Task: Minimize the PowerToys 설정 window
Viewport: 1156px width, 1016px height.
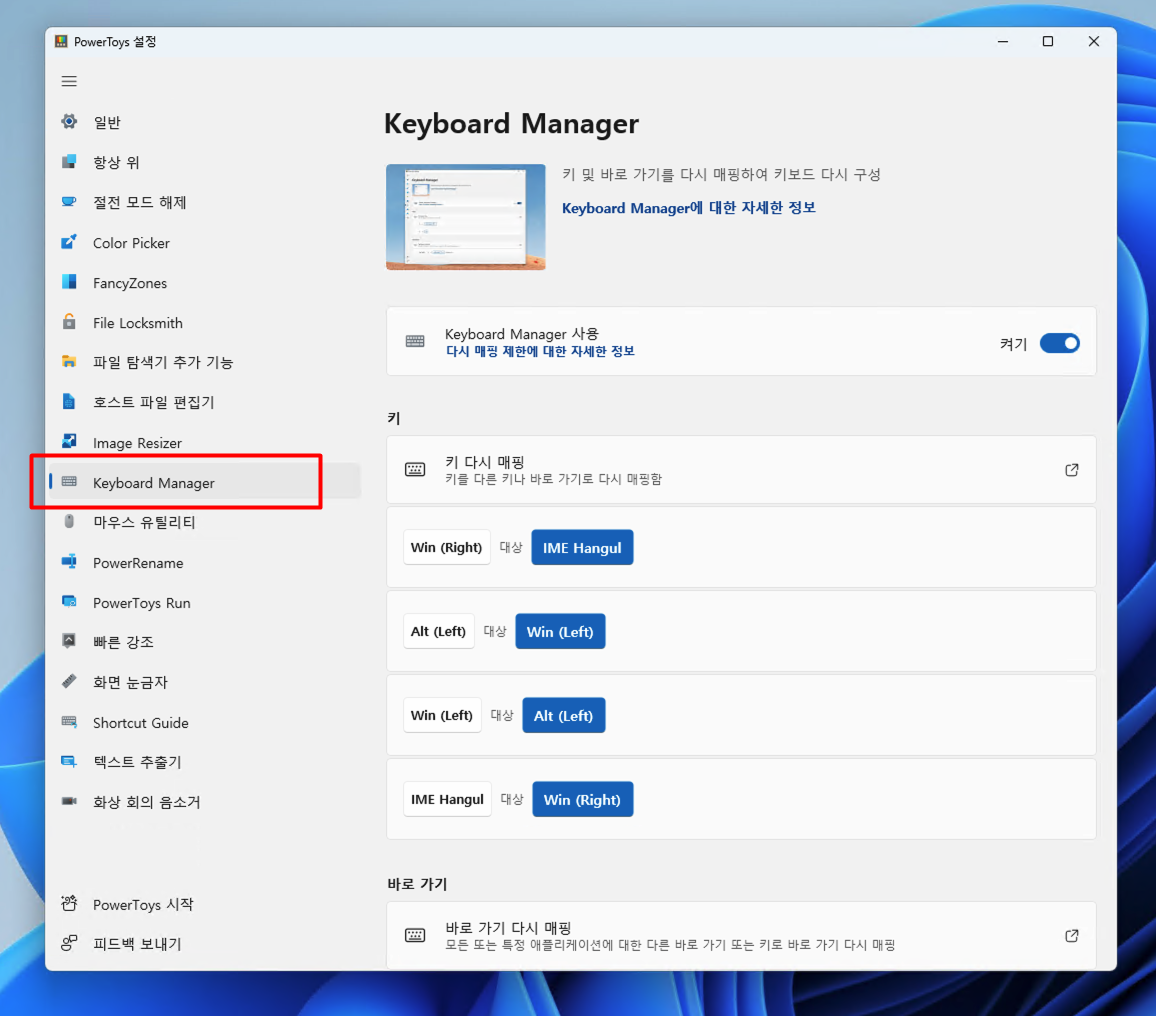Action: tap(1003, 41)
